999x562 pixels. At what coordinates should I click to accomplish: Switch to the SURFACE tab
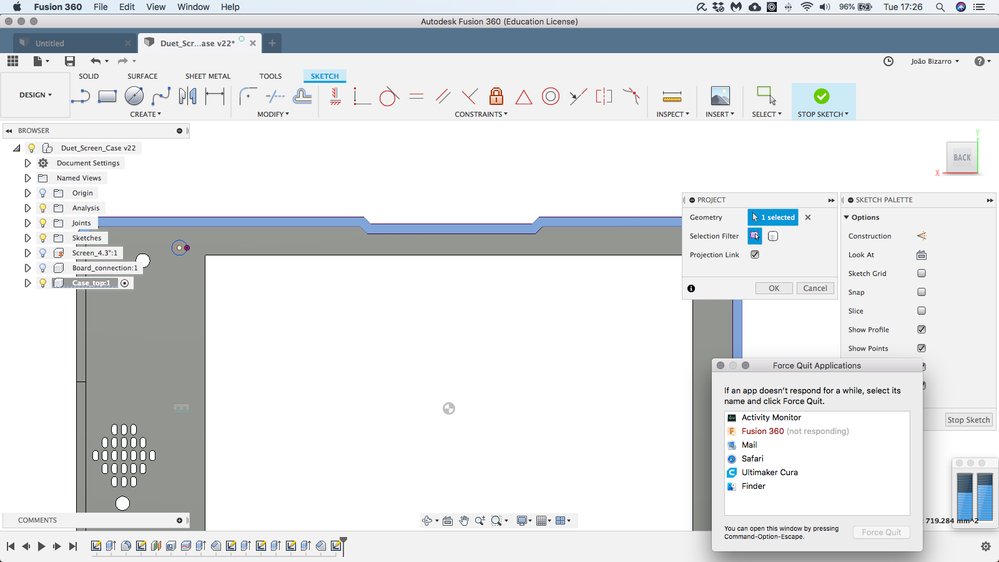pyautogui.click(x=142, y=76)
